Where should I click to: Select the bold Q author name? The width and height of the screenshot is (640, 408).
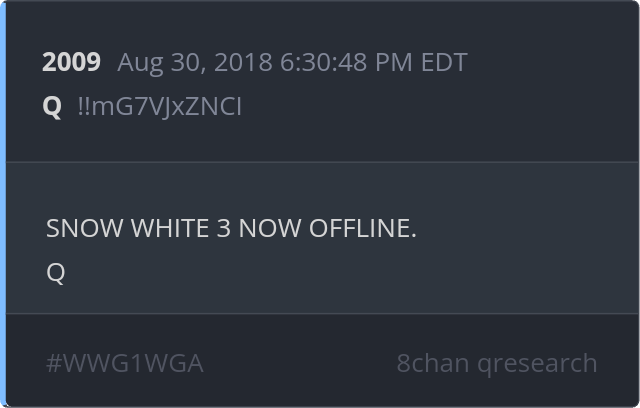click(52, 107)
